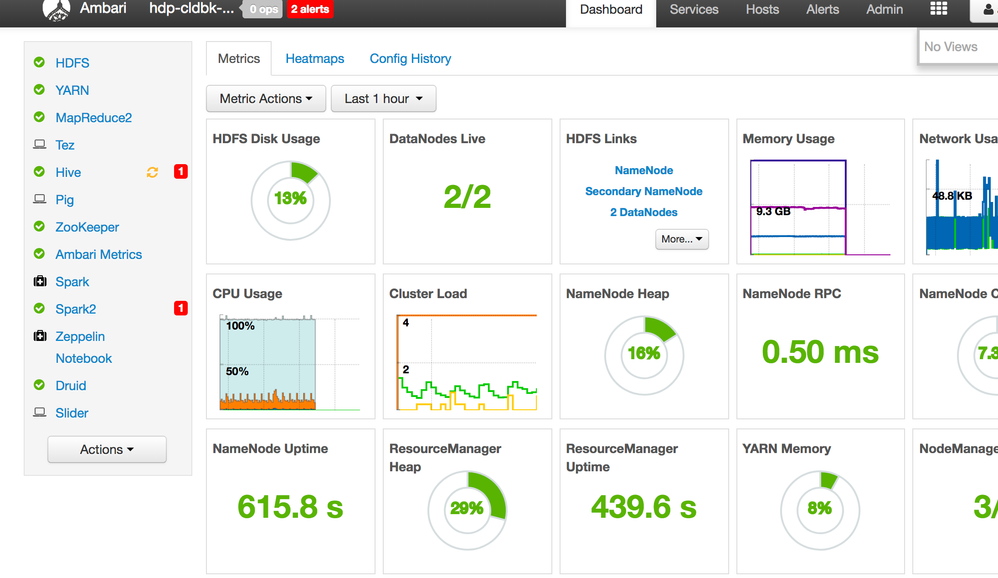Image resolution: width=998 pixels, height=578 pixels.
Task: Open the Secondary NameNode link
Action: point(643,192)
